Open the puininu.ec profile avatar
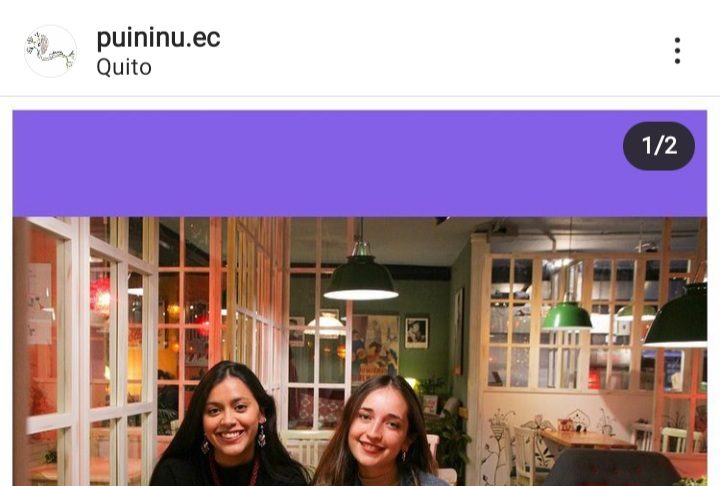This screenshot has height=486, width=720. tap(51, 51)
